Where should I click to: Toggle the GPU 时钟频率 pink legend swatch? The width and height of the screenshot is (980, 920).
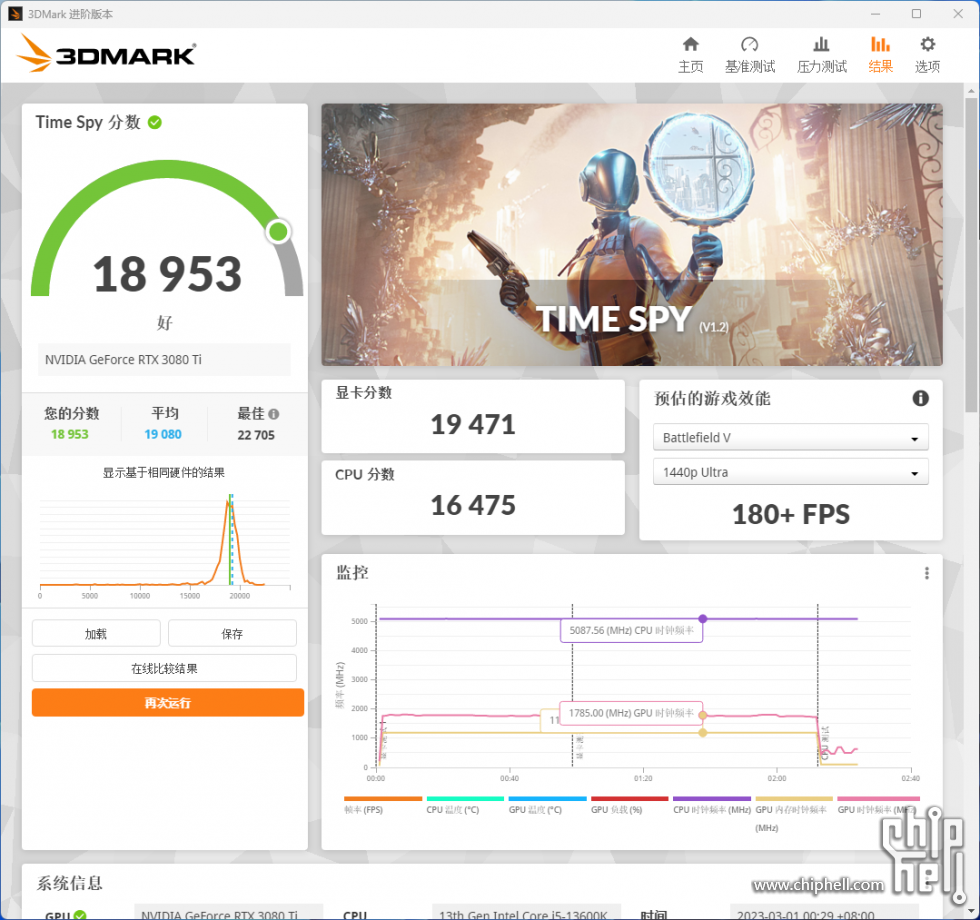(x=878, y=799)
